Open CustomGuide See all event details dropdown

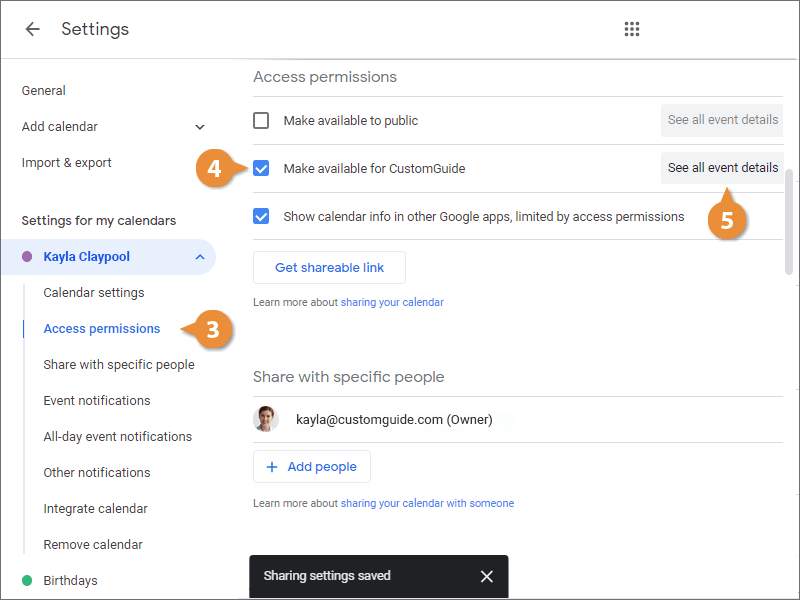[722, 168]
